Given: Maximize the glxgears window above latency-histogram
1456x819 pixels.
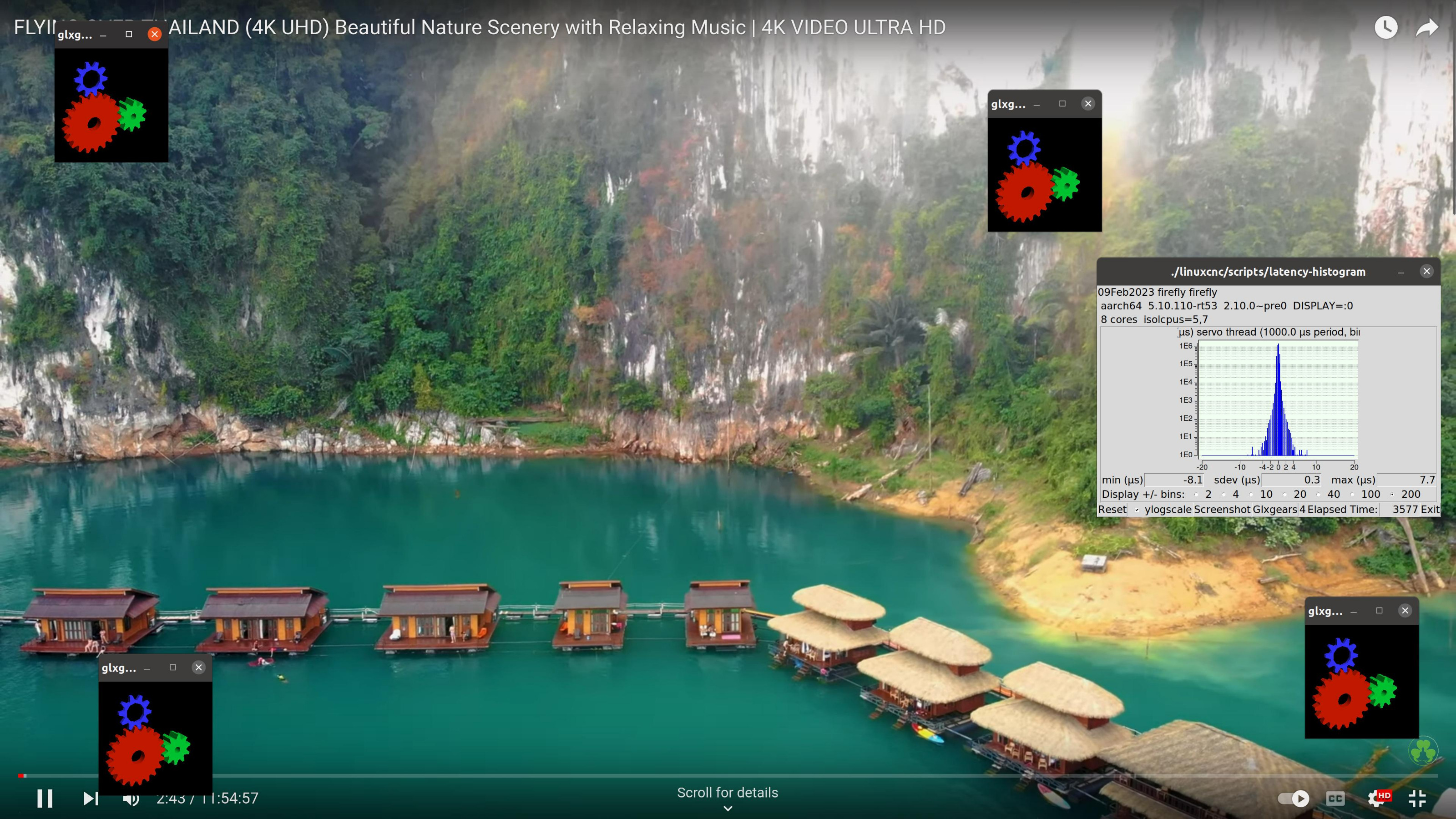Looking at the screenshot, I should pos(1062,103).
